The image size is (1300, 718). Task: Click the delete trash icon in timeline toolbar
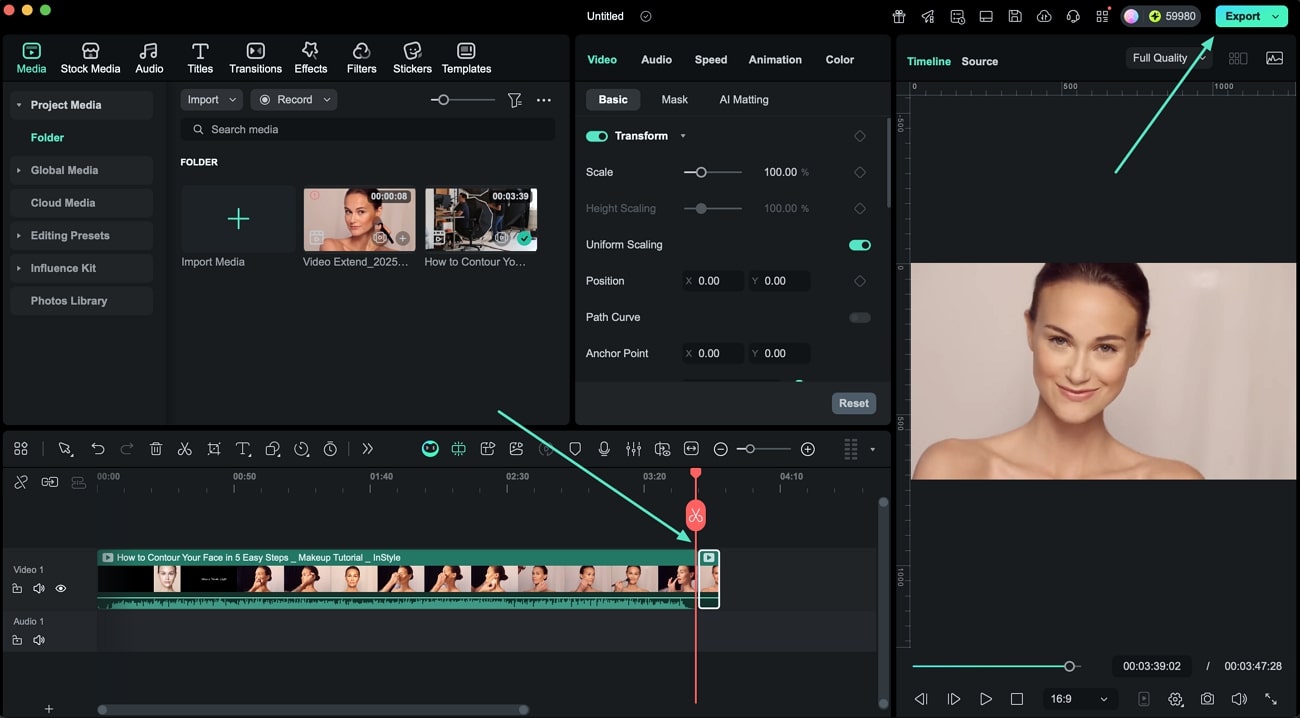pos(156,450)
